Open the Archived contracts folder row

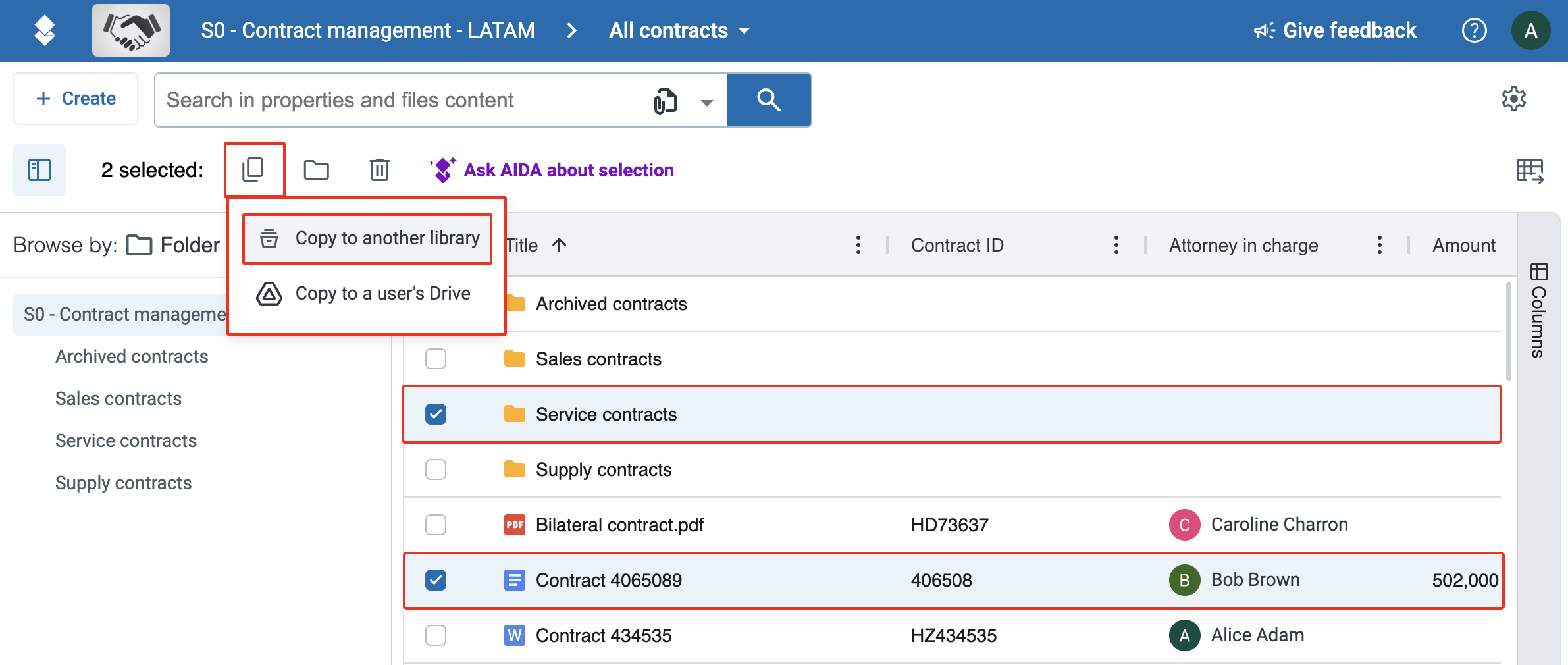(611, 304)
